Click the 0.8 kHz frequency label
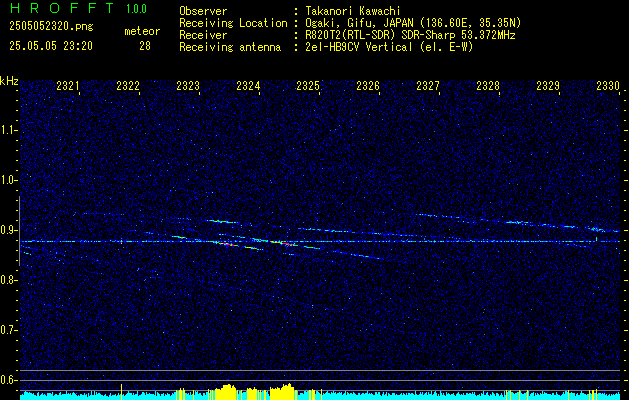The width and height of the screenshot is (629, 400). coord(9,280)
